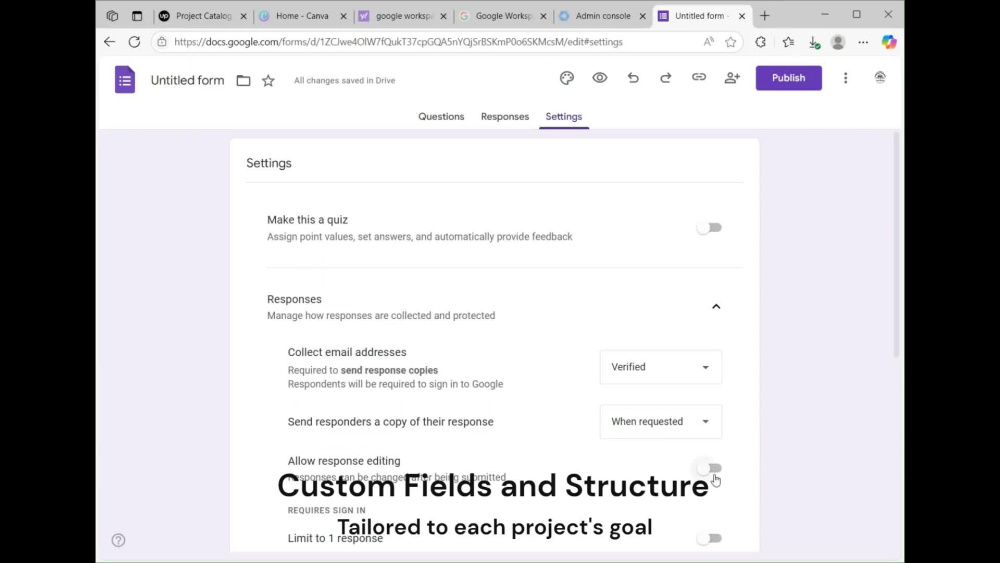Click the 'Make this a quiz' label
The height and width of the screenshot is (563, 1000).
pyautogui.click(x=307, y=219)
